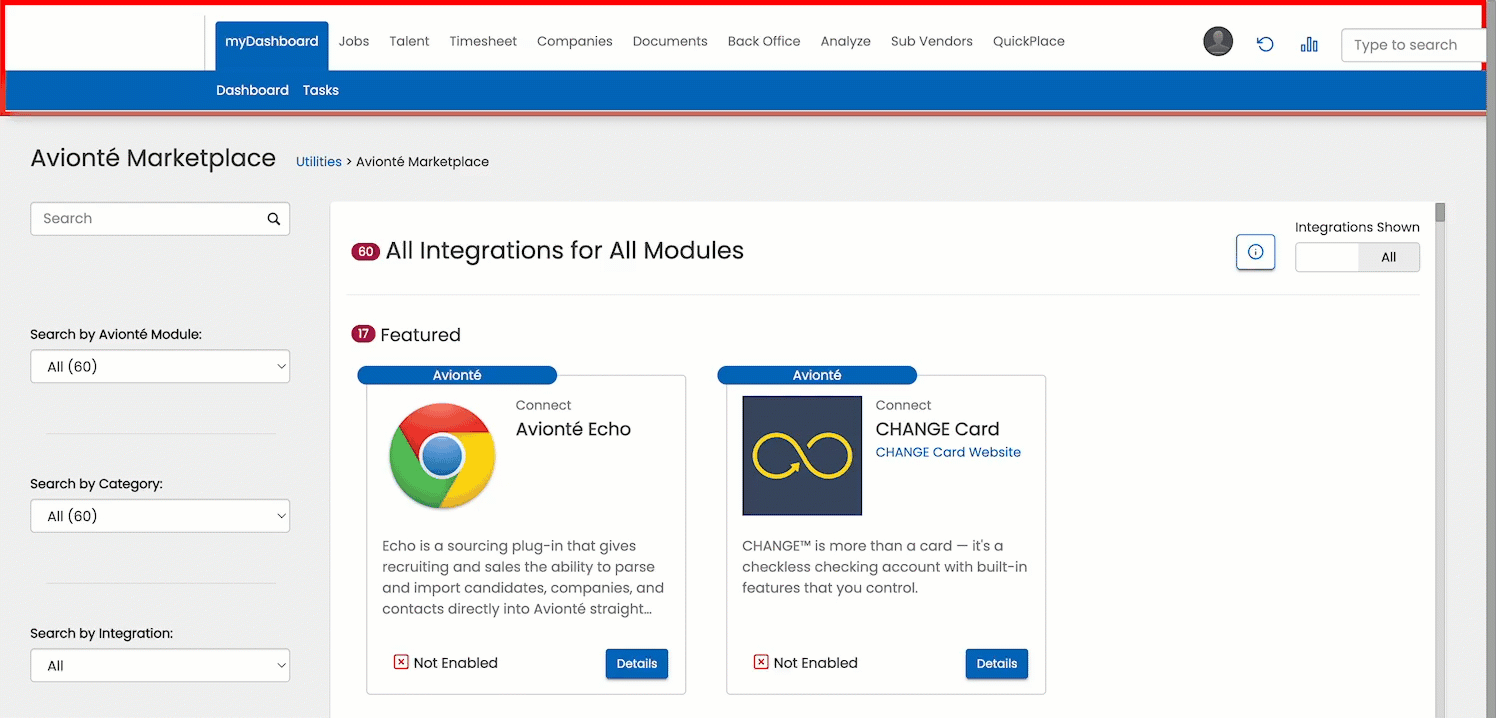Click the CHANGE Card infinity logo
The image size is (1496, 718).
click(x=802, y=456)
